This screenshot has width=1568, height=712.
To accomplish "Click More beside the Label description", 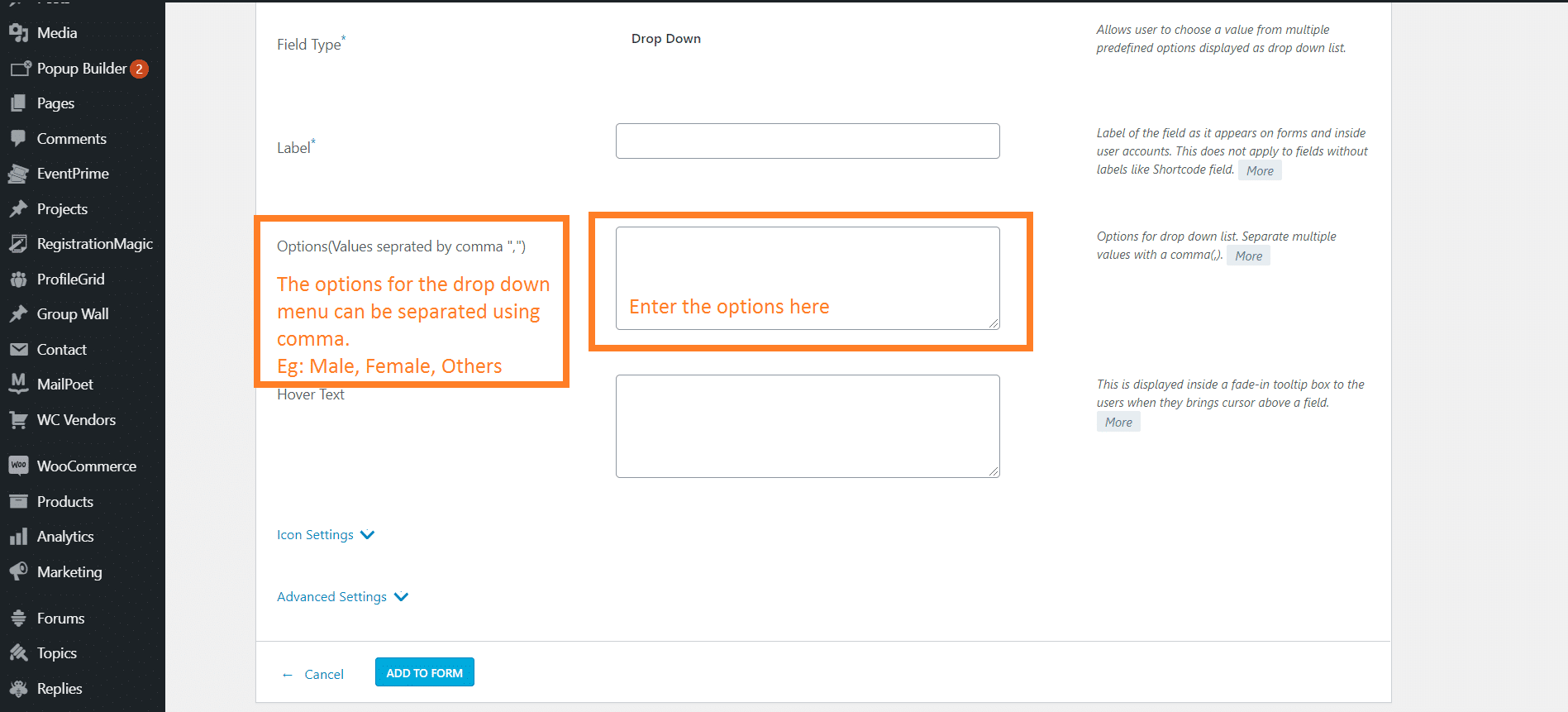I will pyautogui.click(x=1260, y=171).
